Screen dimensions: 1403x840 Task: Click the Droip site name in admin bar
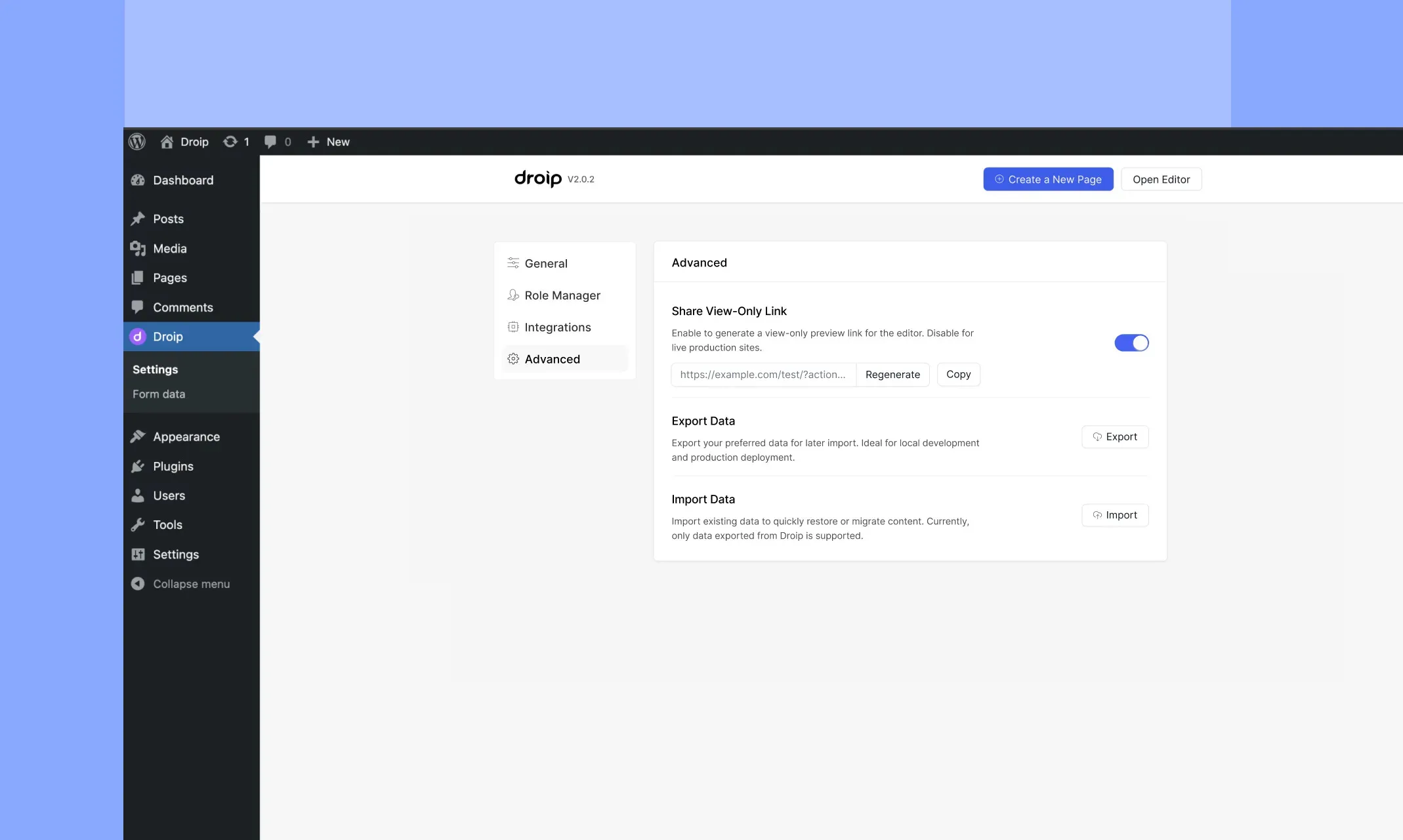pos(194,142)
